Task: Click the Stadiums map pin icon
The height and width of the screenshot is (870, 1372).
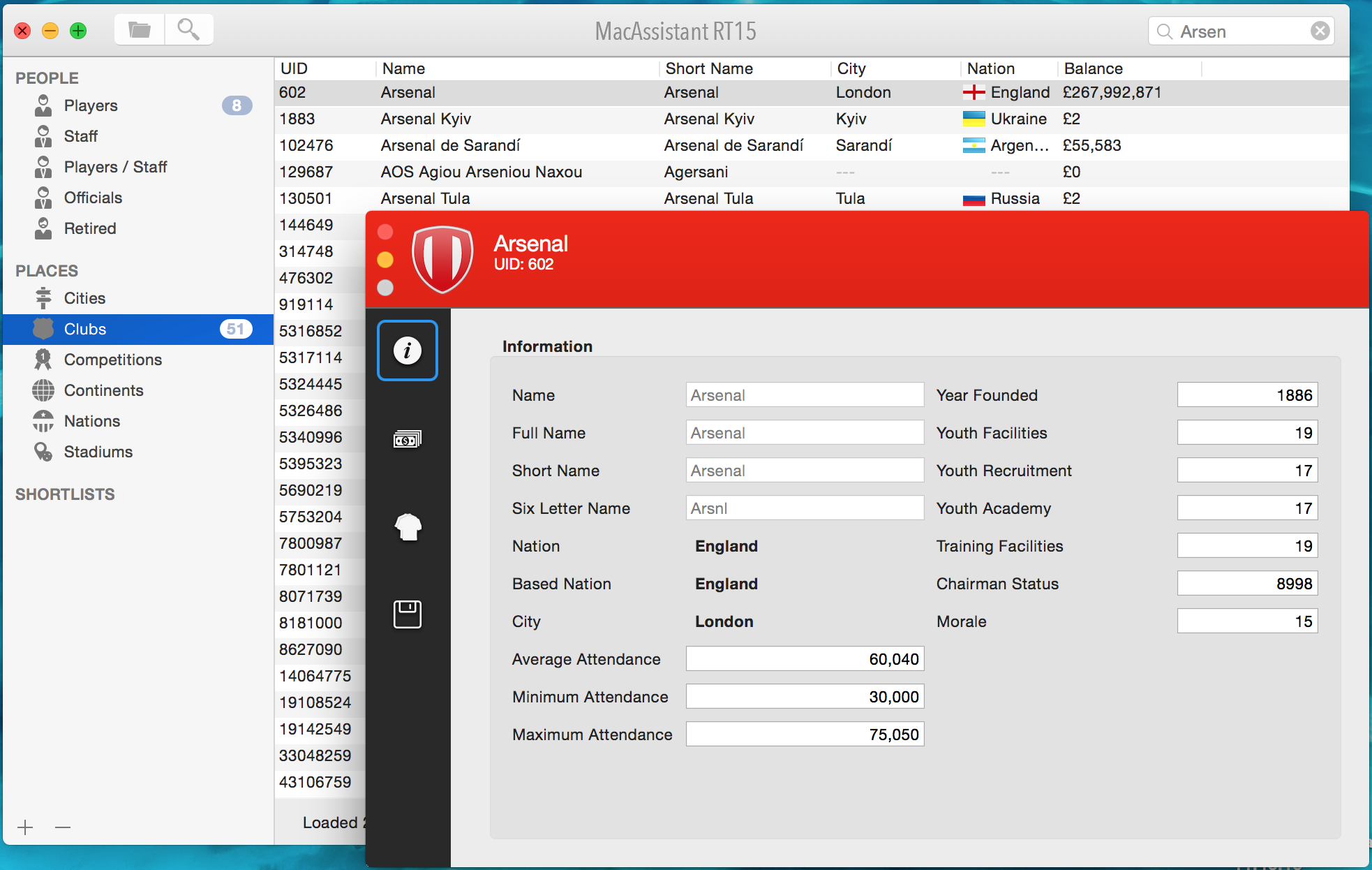Action: (x=43, y=452)
